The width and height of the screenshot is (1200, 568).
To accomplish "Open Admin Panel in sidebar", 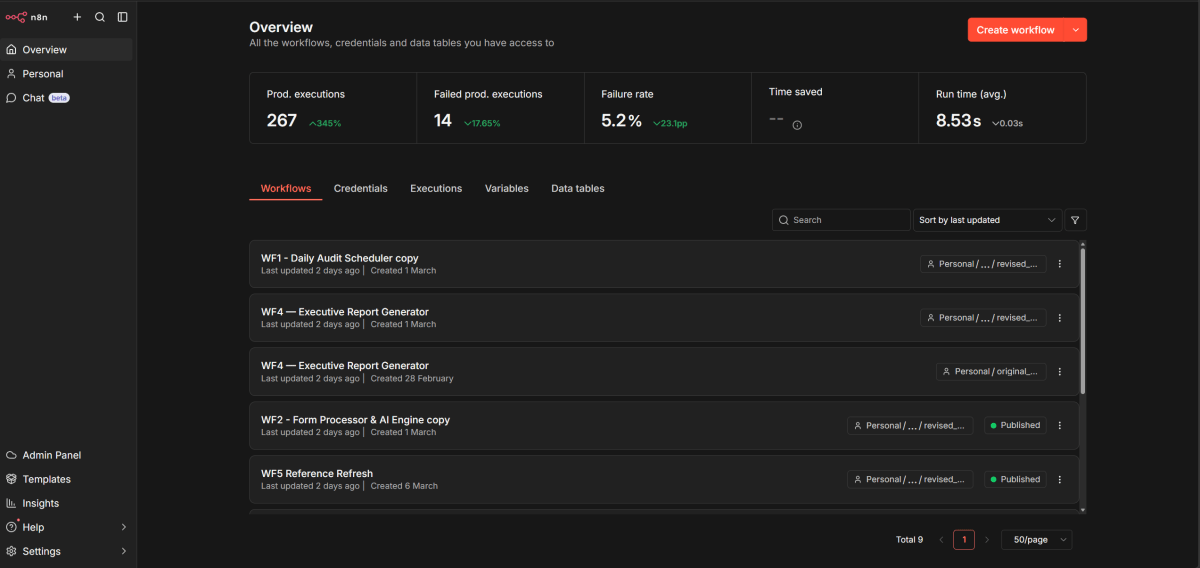I will coord(67,455).
